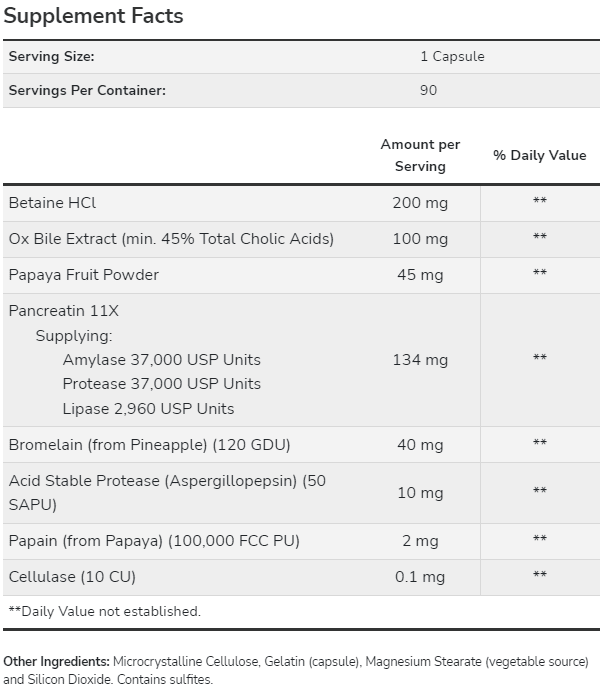Click the Papain 2 mg amount
This screenshot has width=602, height=694.
pyautogui.click(x=420, y=541)
